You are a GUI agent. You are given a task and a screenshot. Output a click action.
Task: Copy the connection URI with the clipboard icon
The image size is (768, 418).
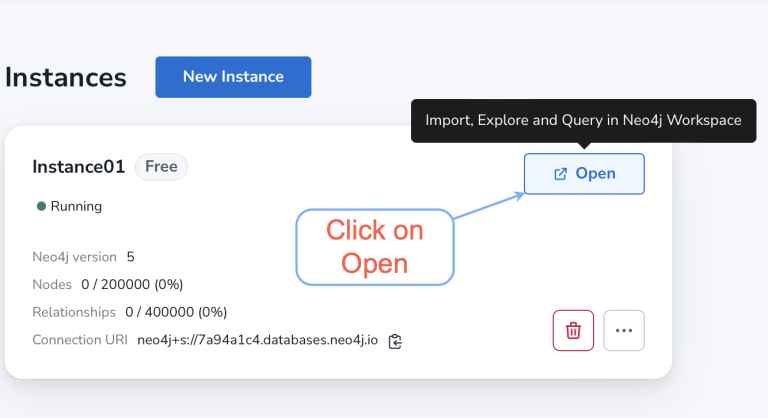click(x=395, y=341)
